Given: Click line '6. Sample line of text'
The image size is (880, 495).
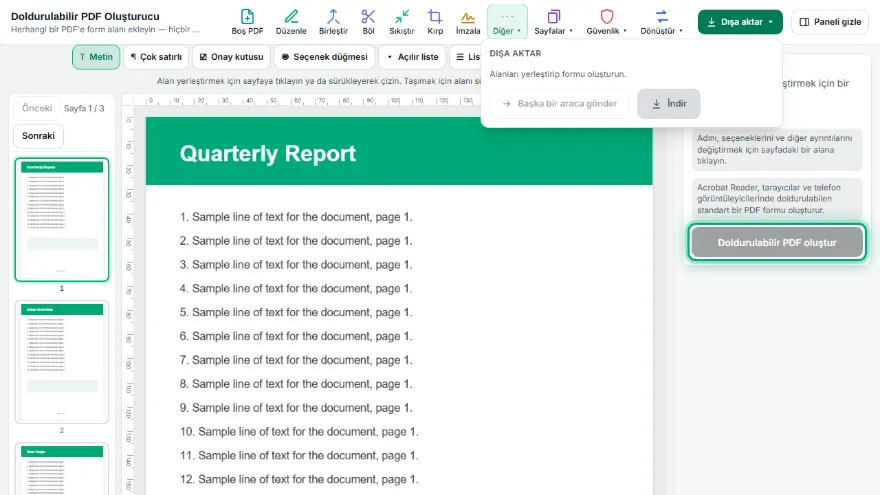Looking at the screenshot, I should 296,336.
